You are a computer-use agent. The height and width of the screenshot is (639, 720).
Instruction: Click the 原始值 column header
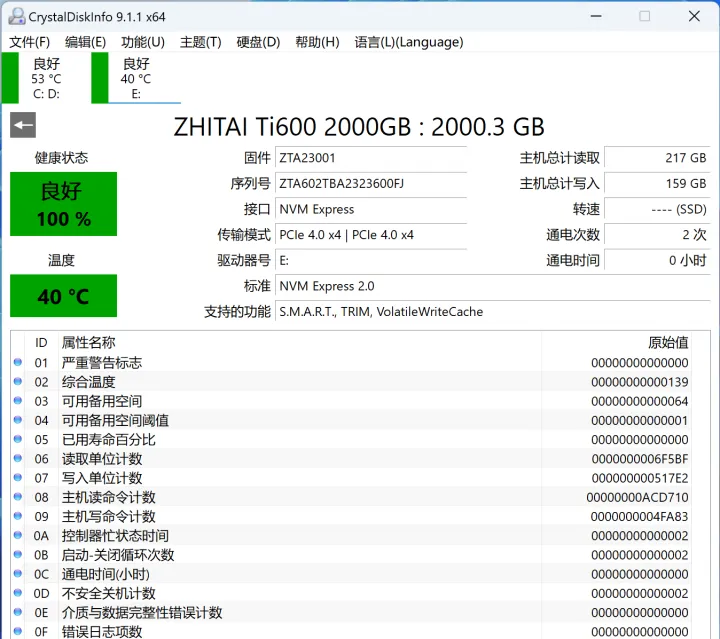click(x=668, y=343)
